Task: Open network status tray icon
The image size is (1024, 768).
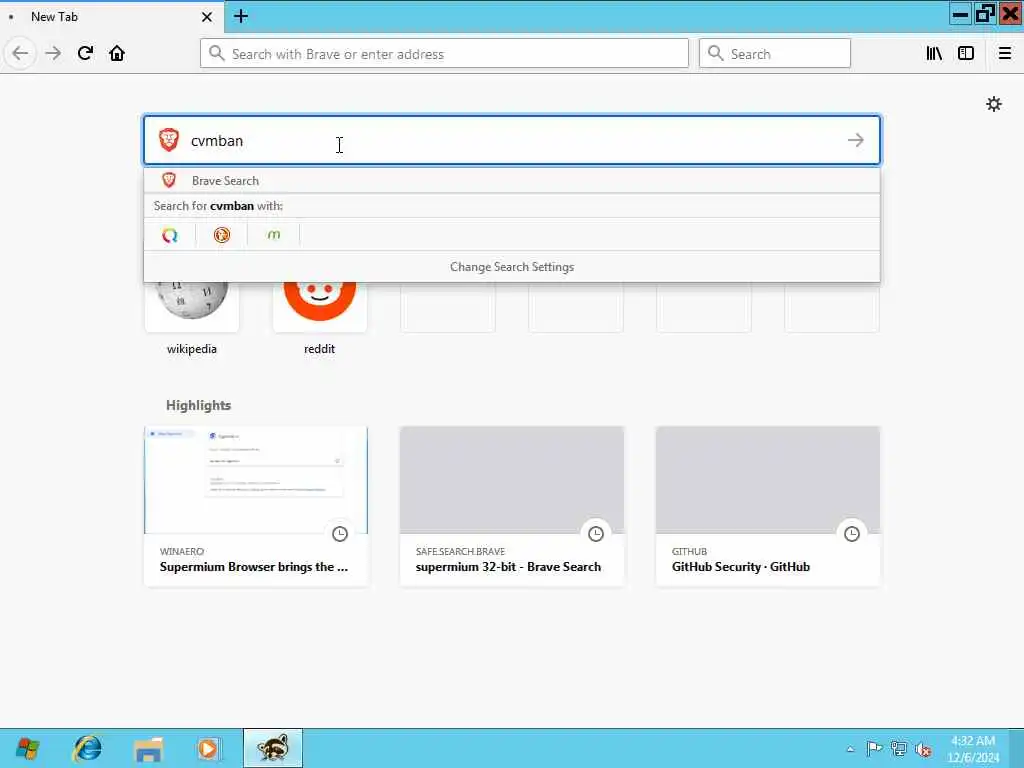Action: point(899,748)
